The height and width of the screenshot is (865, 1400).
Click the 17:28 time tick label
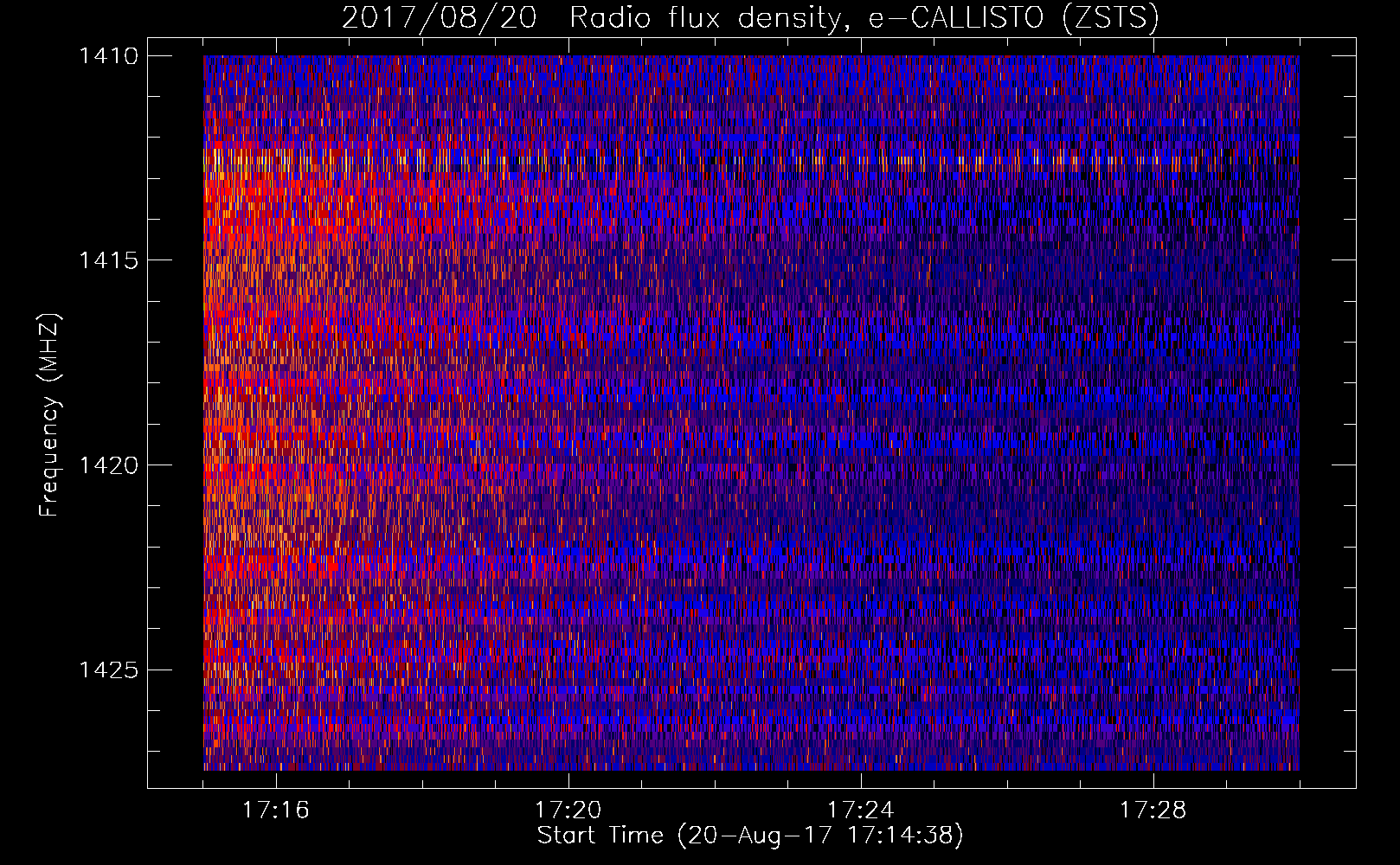tap(1153, 810)
